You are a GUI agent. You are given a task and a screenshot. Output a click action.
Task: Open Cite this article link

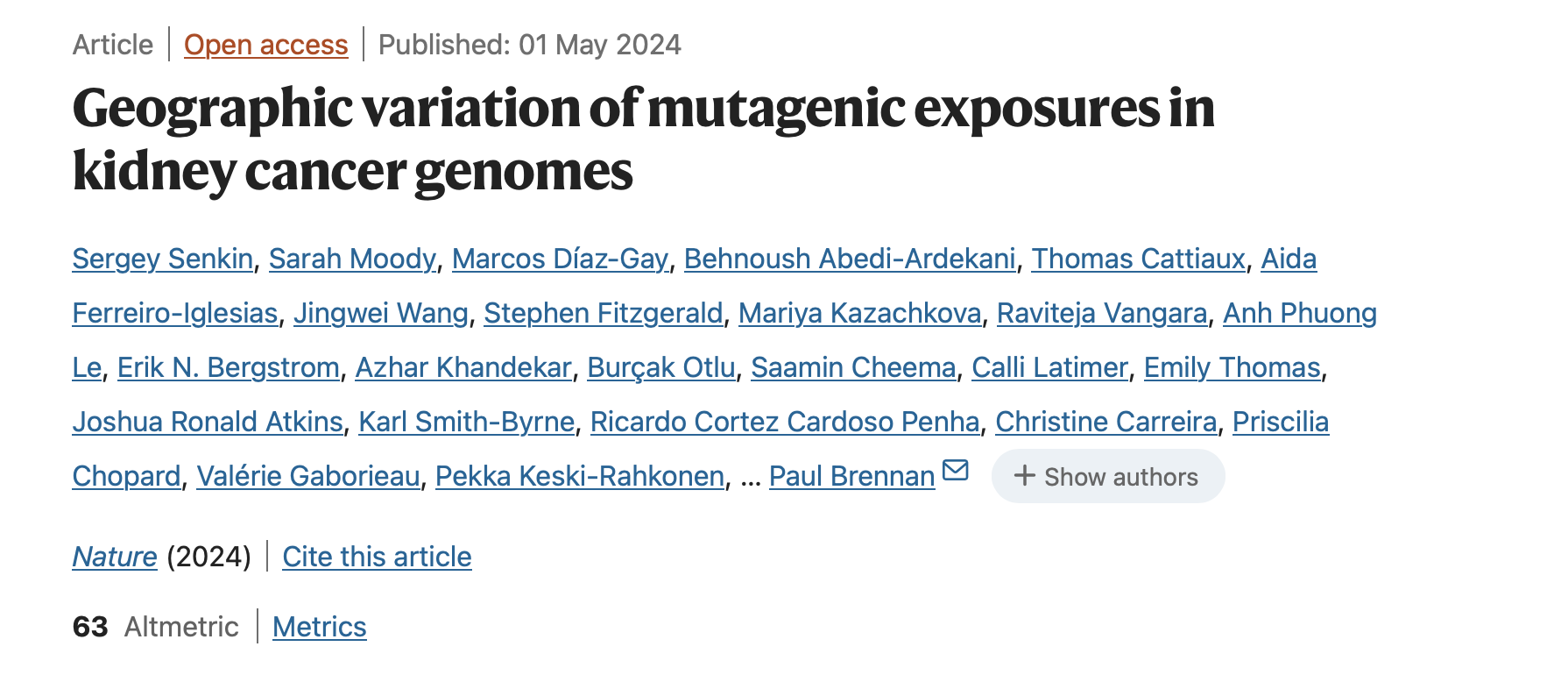tap(377, 557)
